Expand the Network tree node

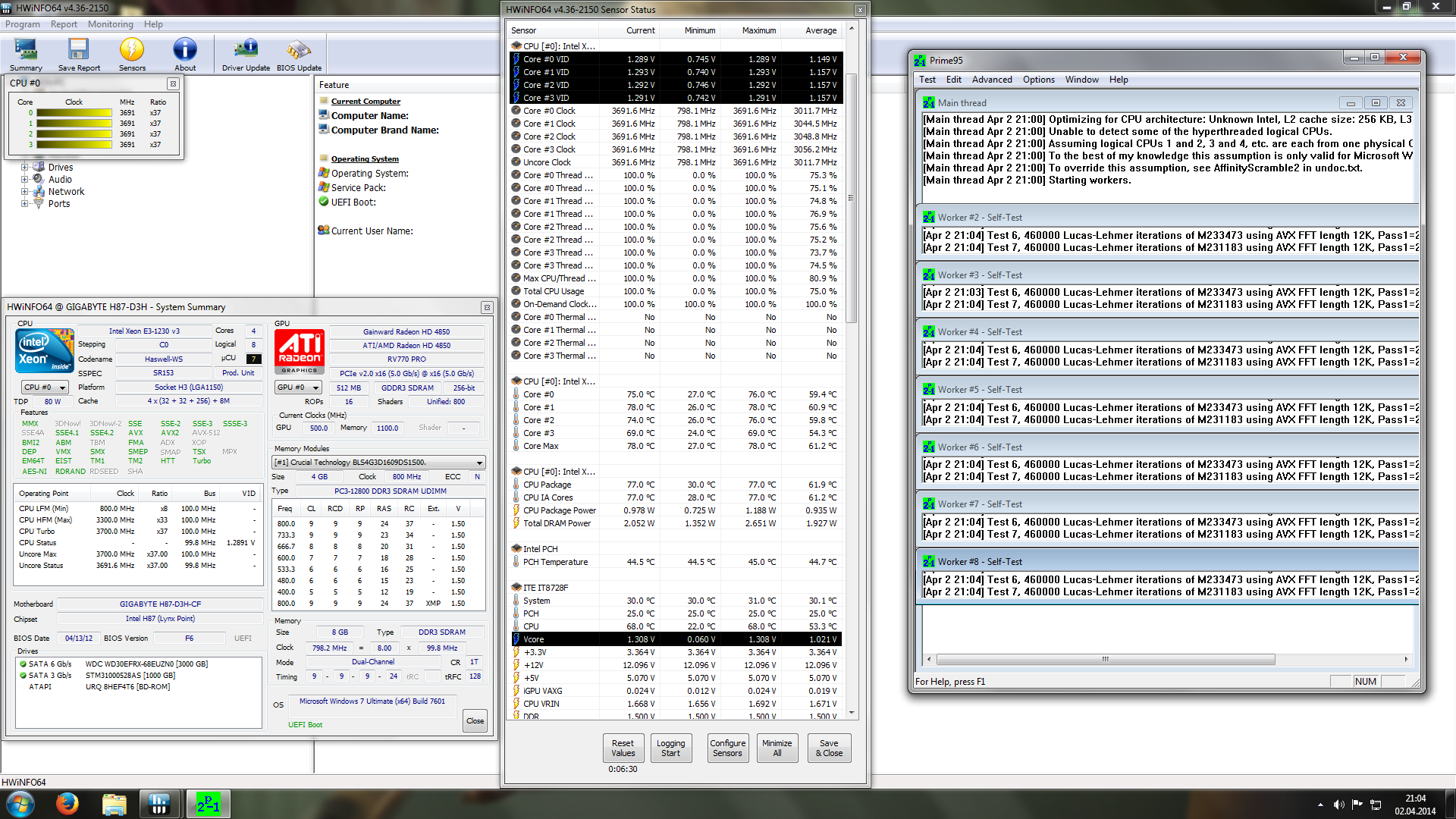pyautogui.click(x=25, y=192)
